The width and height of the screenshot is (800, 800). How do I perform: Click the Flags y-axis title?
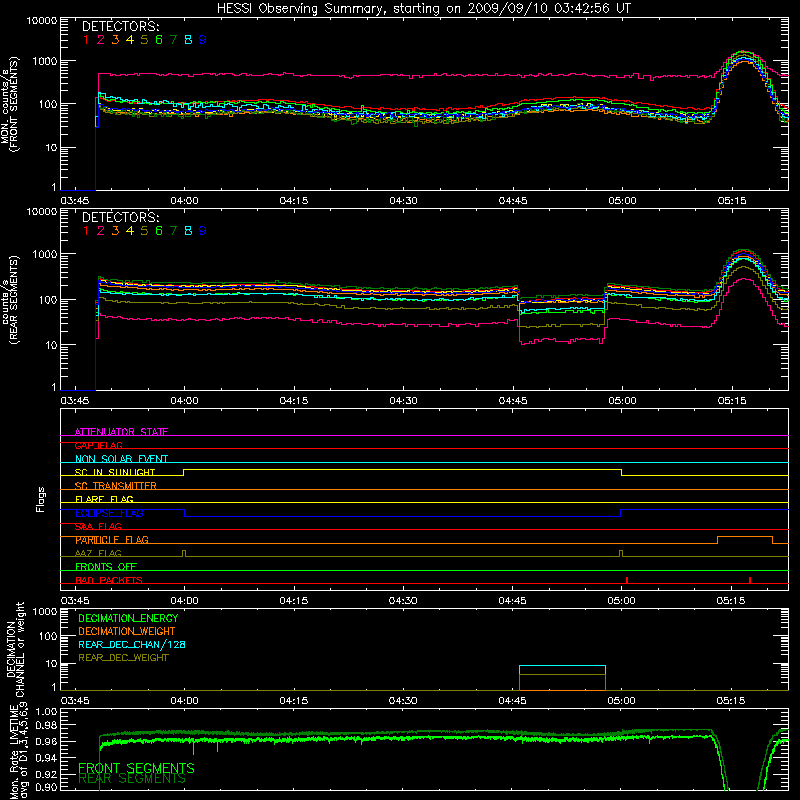pos(41,499)
